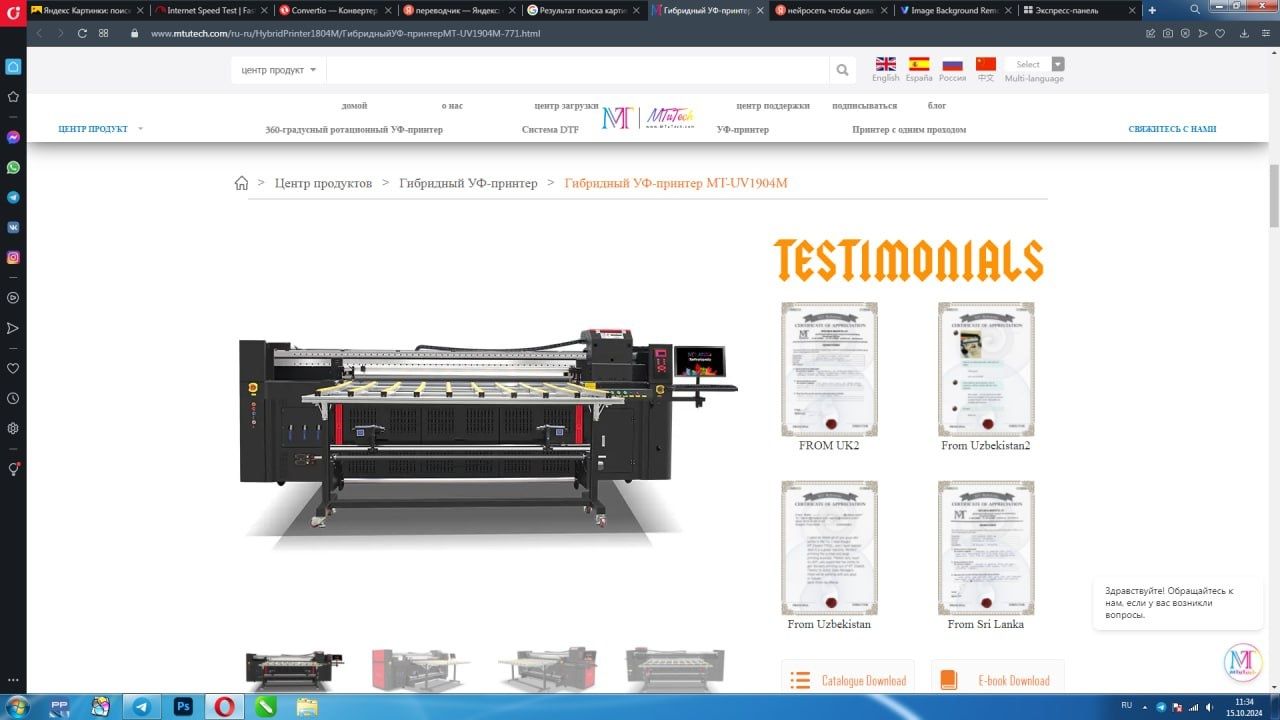1280x720 pixels.
Task: Open sidebar three-dots more menu
Action: 13,678
